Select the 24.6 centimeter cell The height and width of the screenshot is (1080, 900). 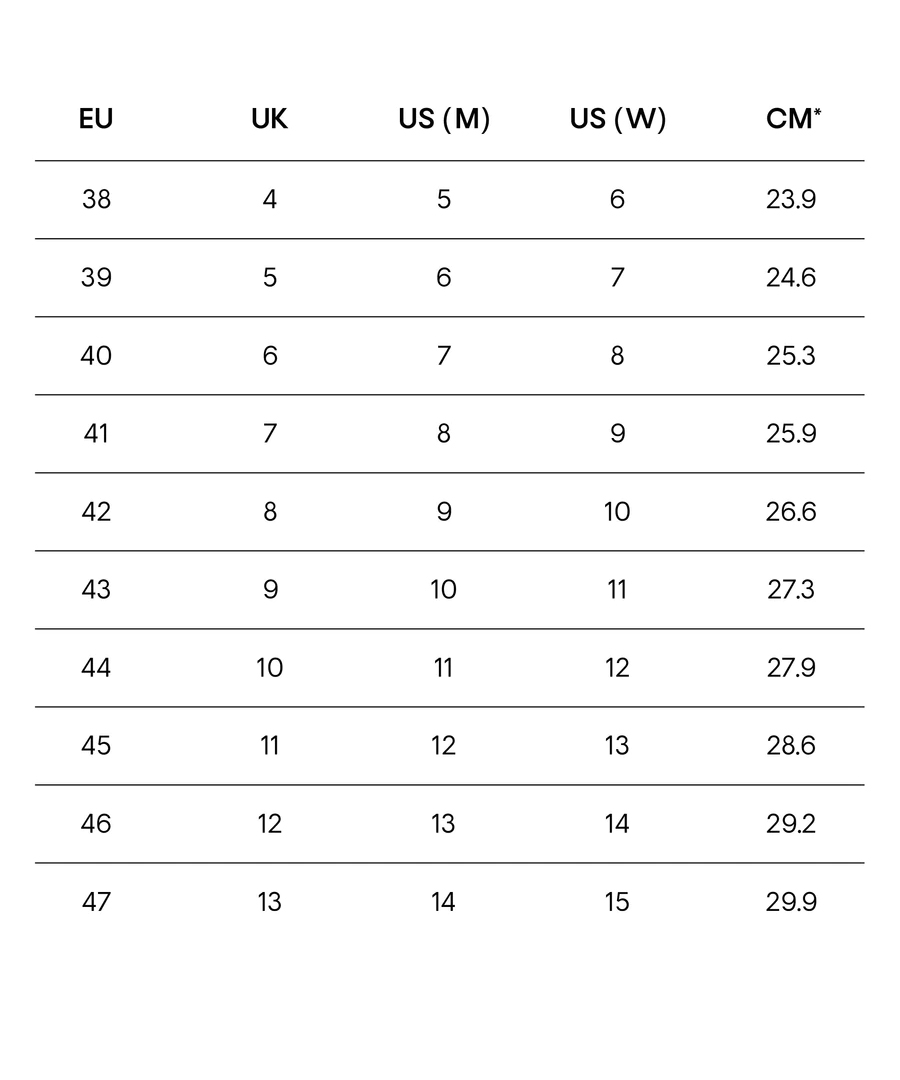coord(791,277)
